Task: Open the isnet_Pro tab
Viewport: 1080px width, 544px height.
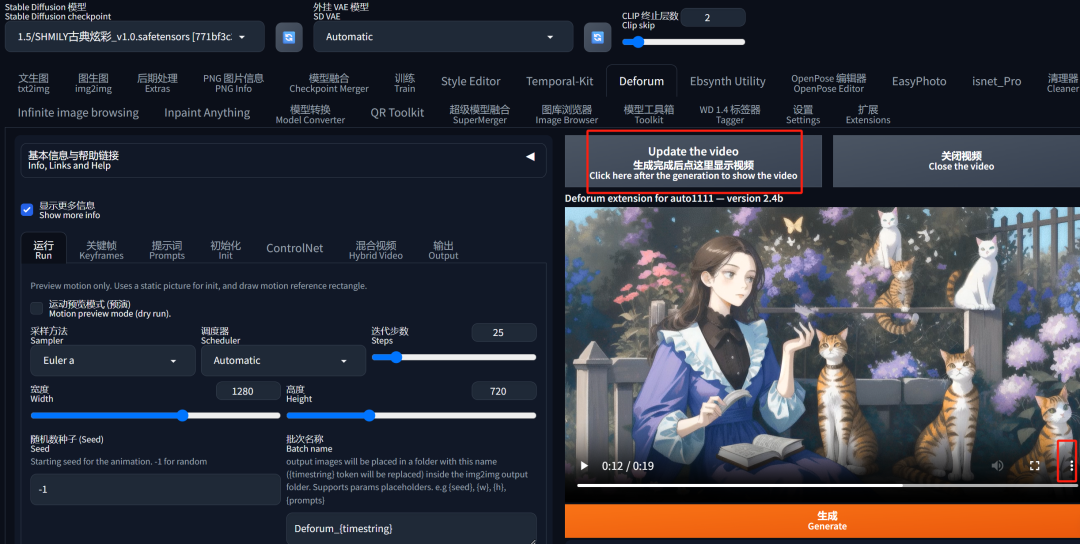Action: click(997, 81)
